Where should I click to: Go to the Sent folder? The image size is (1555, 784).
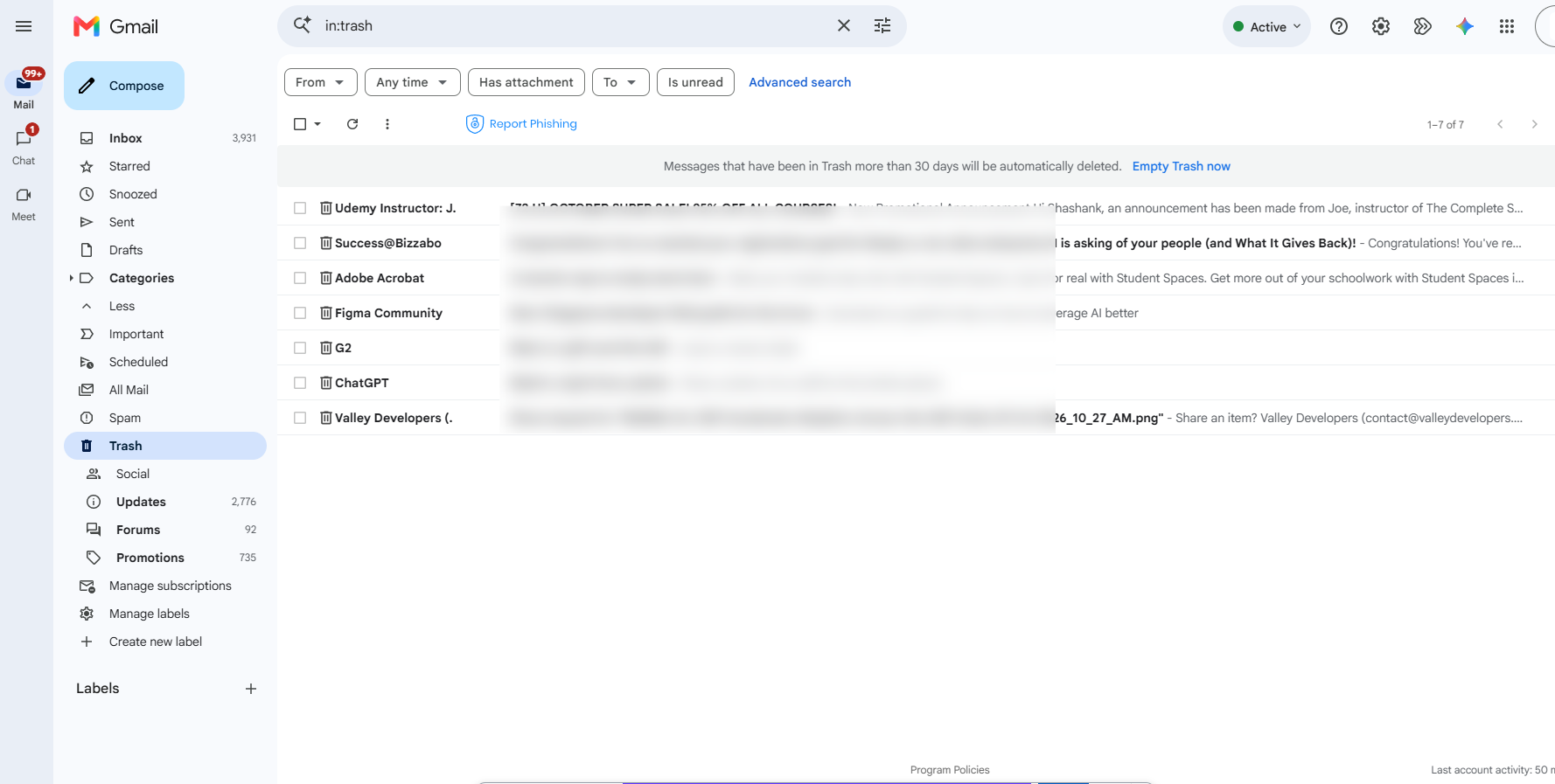tap(165, 222)
